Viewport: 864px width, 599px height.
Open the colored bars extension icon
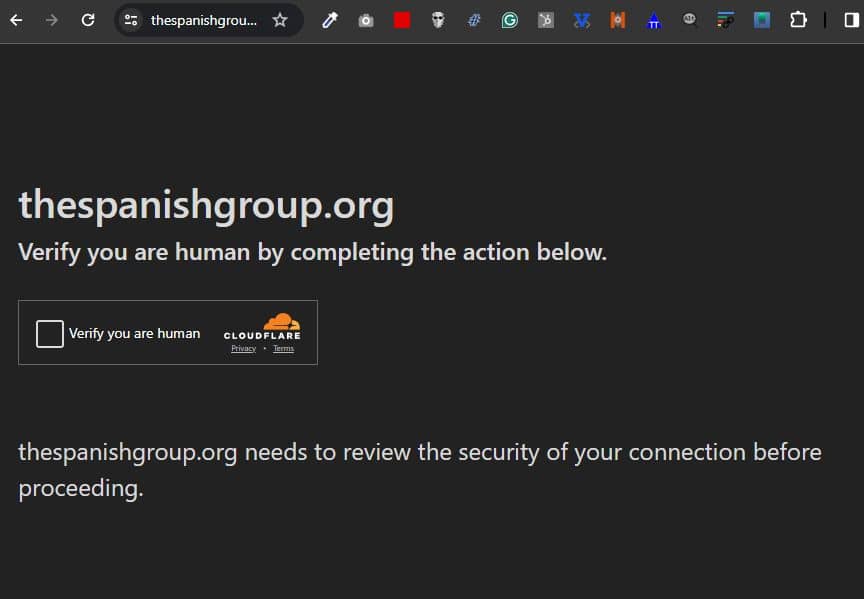point(725,20)
